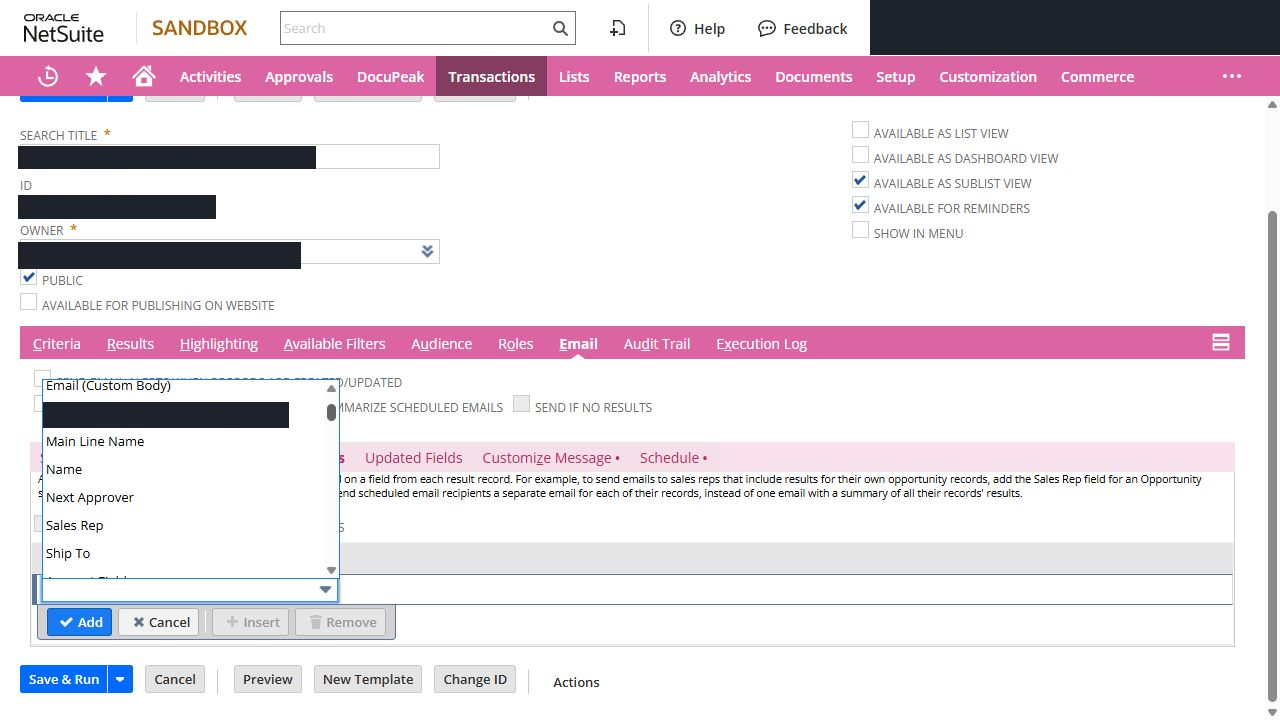
Task: Open the Documents menu
Action: (x=814, y=76)
